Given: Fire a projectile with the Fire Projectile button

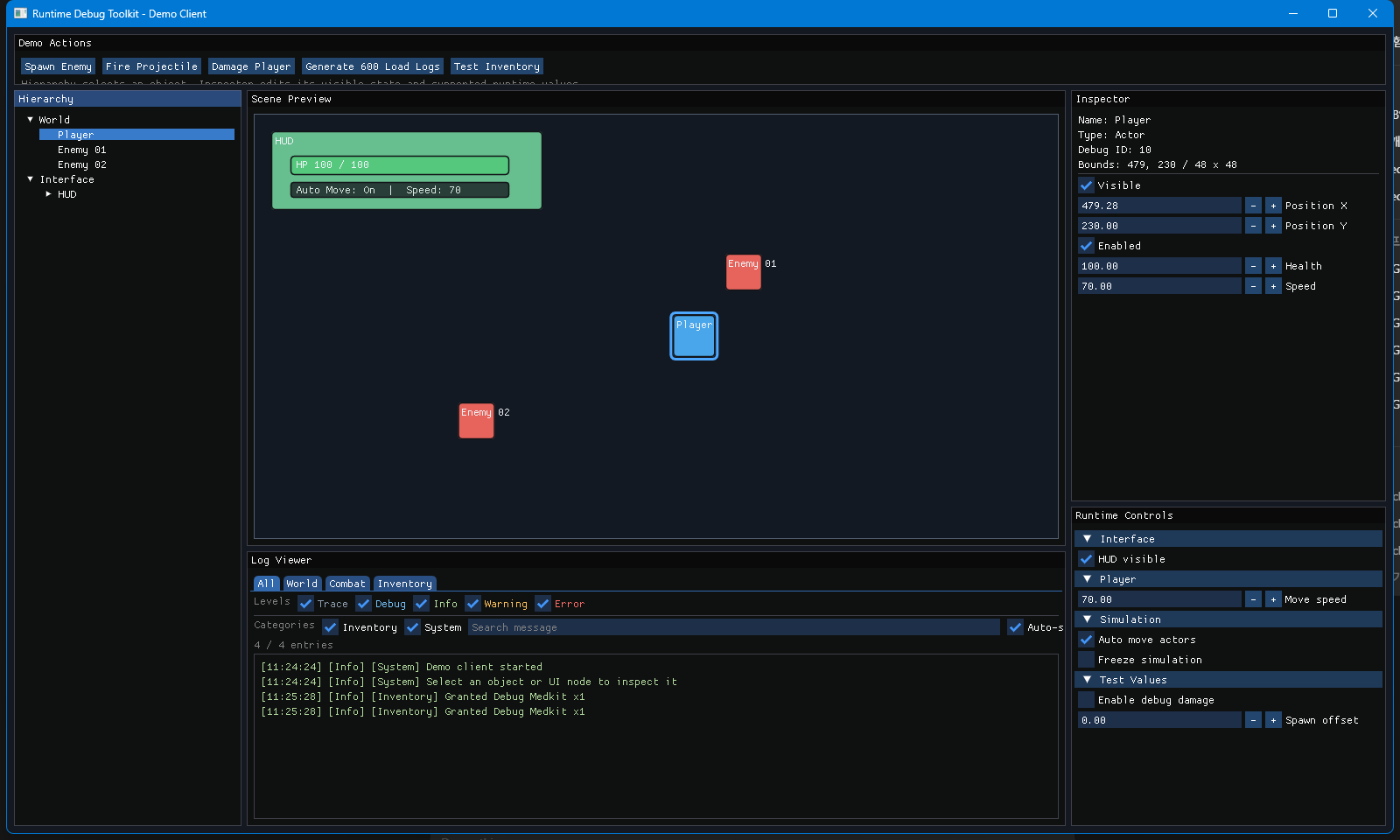Looking at the screenshot, I should click(x=151, y=66).
